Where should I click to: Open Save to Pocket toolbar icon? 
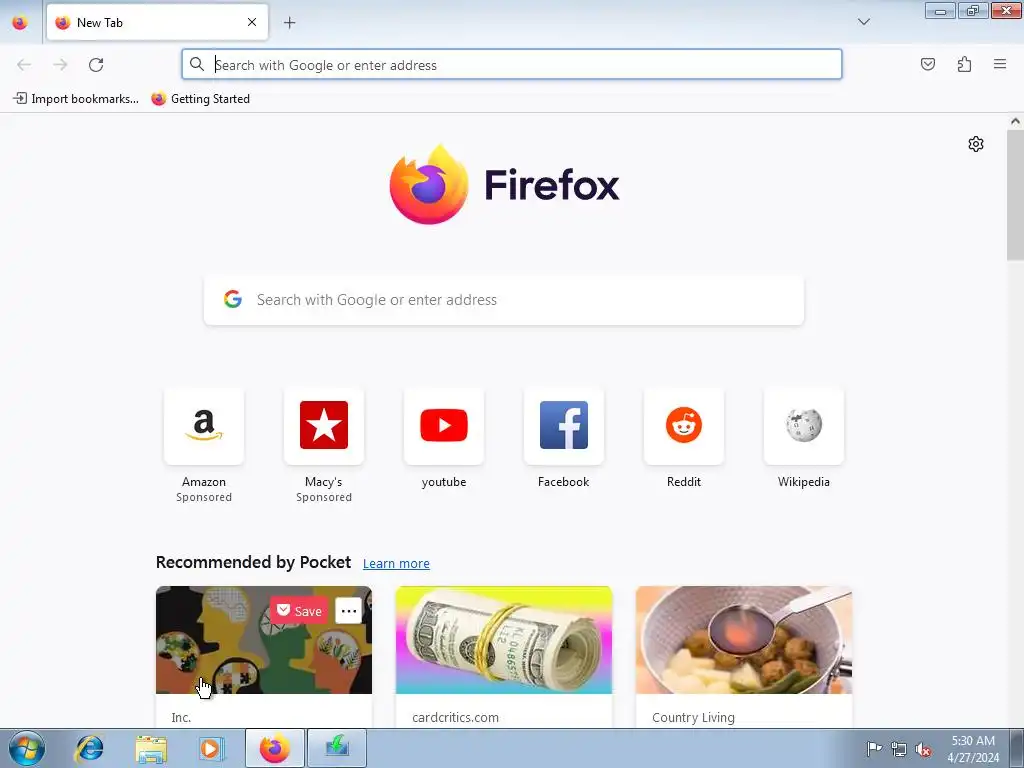coord(927,64)
